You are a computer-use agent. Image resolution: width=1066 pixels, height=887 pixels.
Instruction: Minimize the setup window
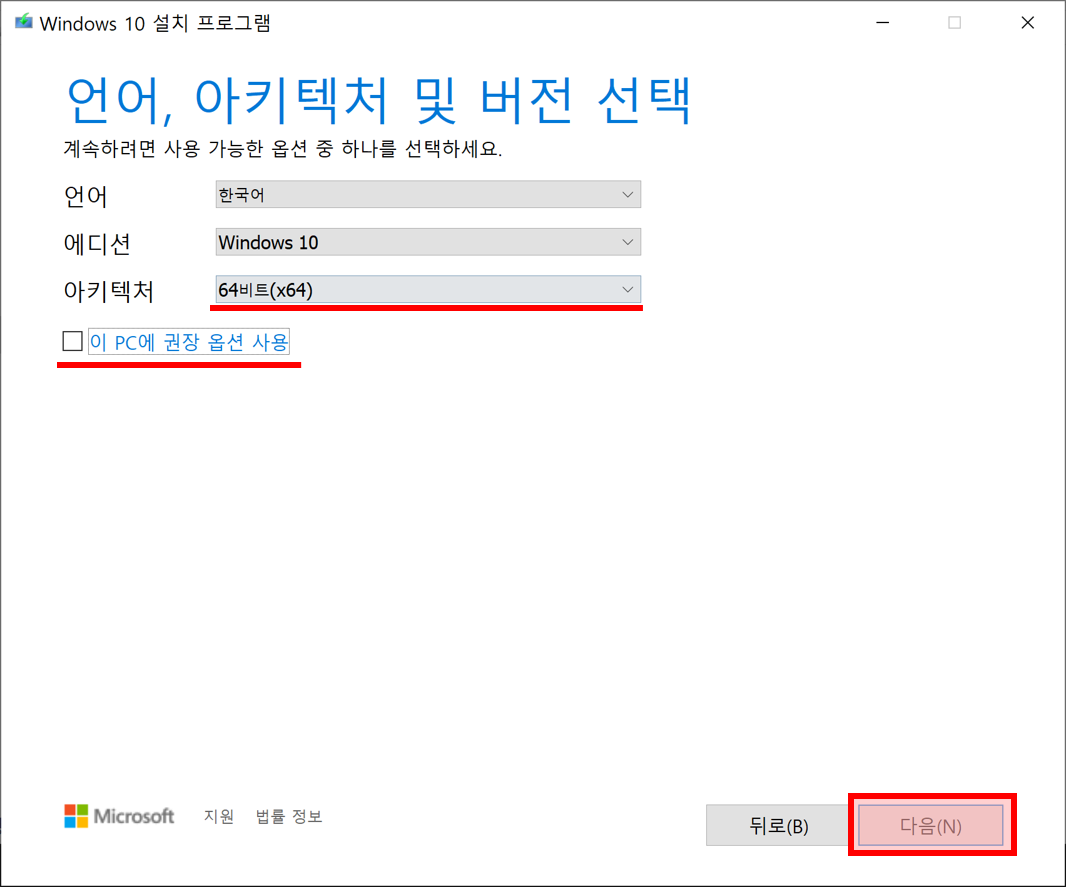pyautogui.click(x=882, y=23)
